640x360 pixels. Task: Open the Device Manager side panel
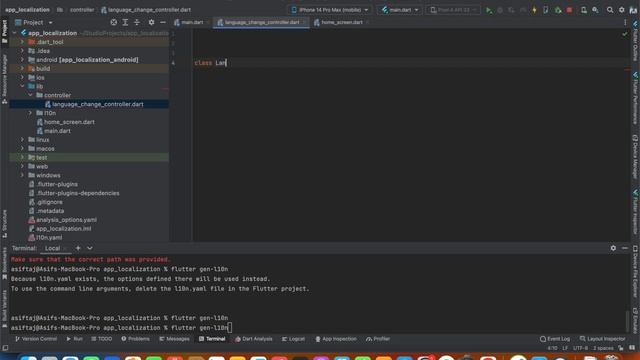pyautogui.click(x=636, y=157)
